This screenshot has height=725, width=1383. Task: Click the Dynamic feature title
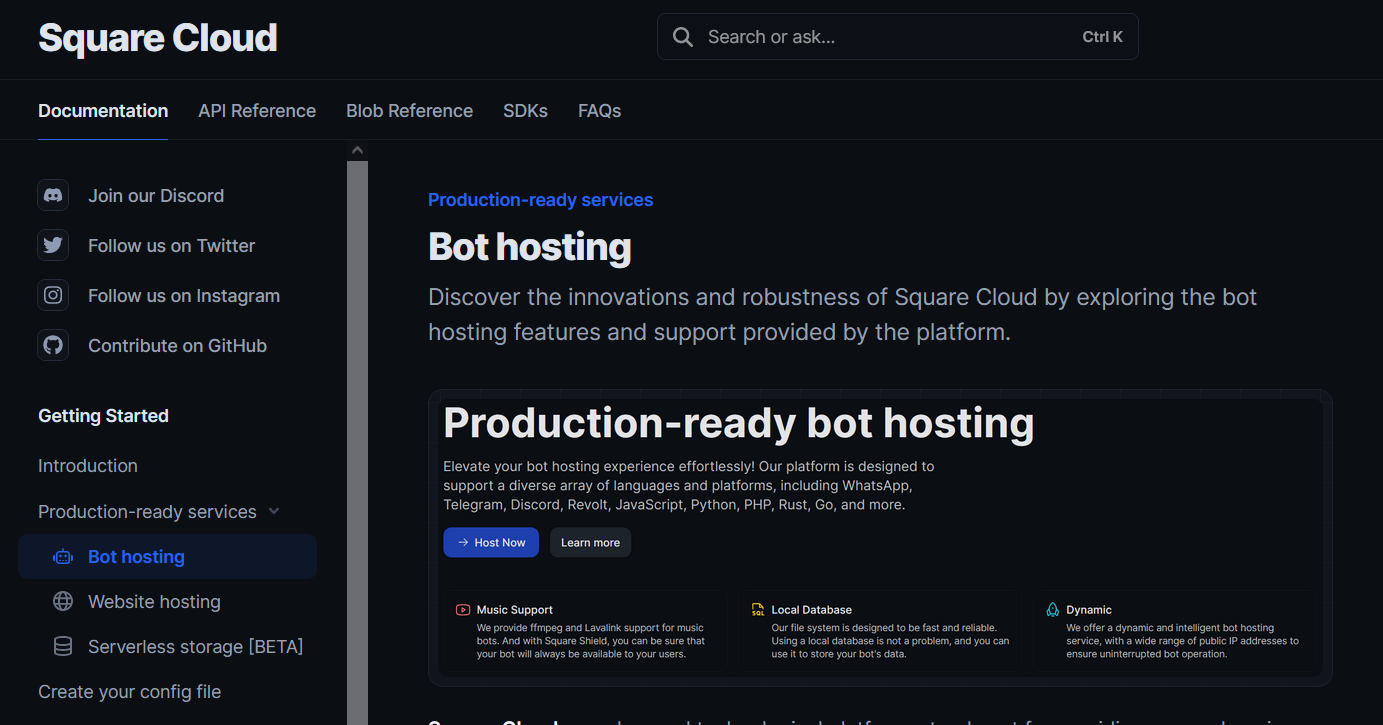coord(1088,610)
